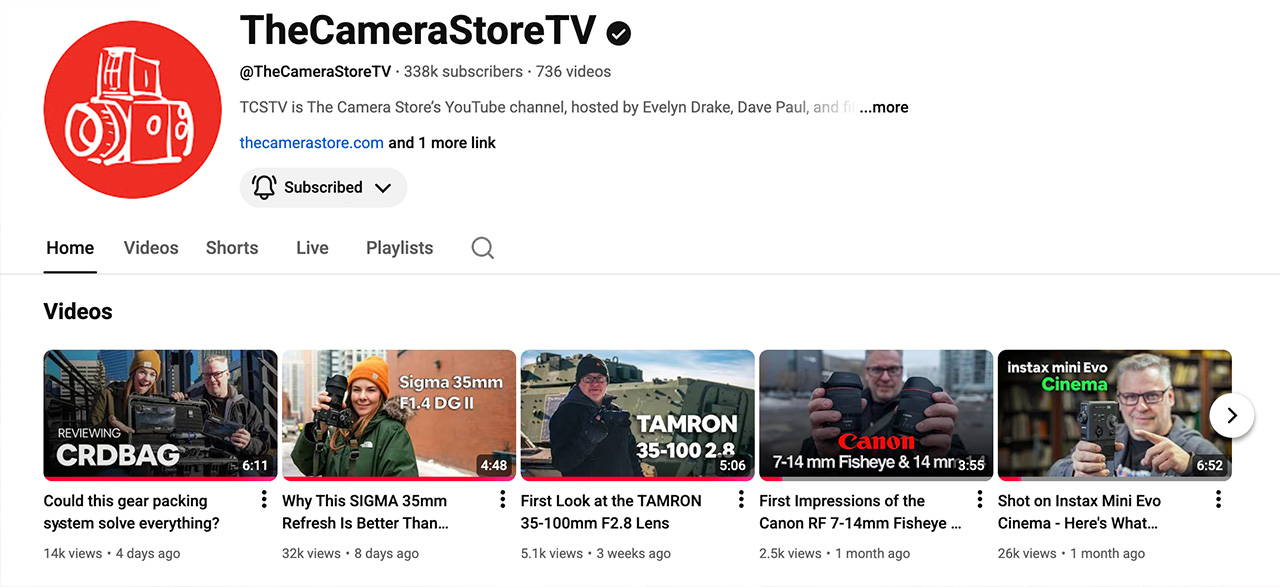The width and height of the screenshot is (1280, 587).
Task: Open options menu for gear packing video
Action: (264, 500)
